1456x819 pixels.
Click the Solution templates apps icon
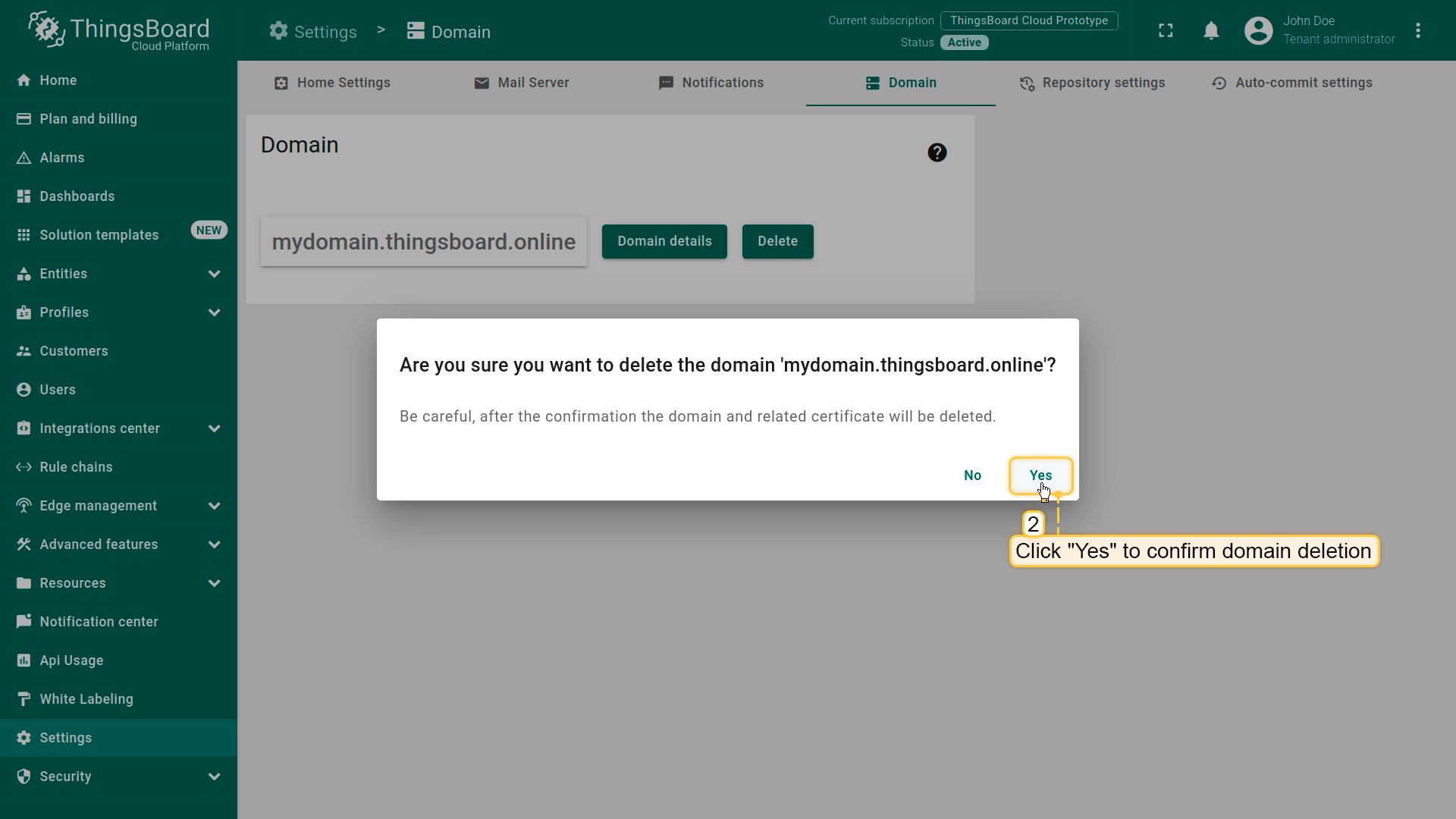(24, 235)
